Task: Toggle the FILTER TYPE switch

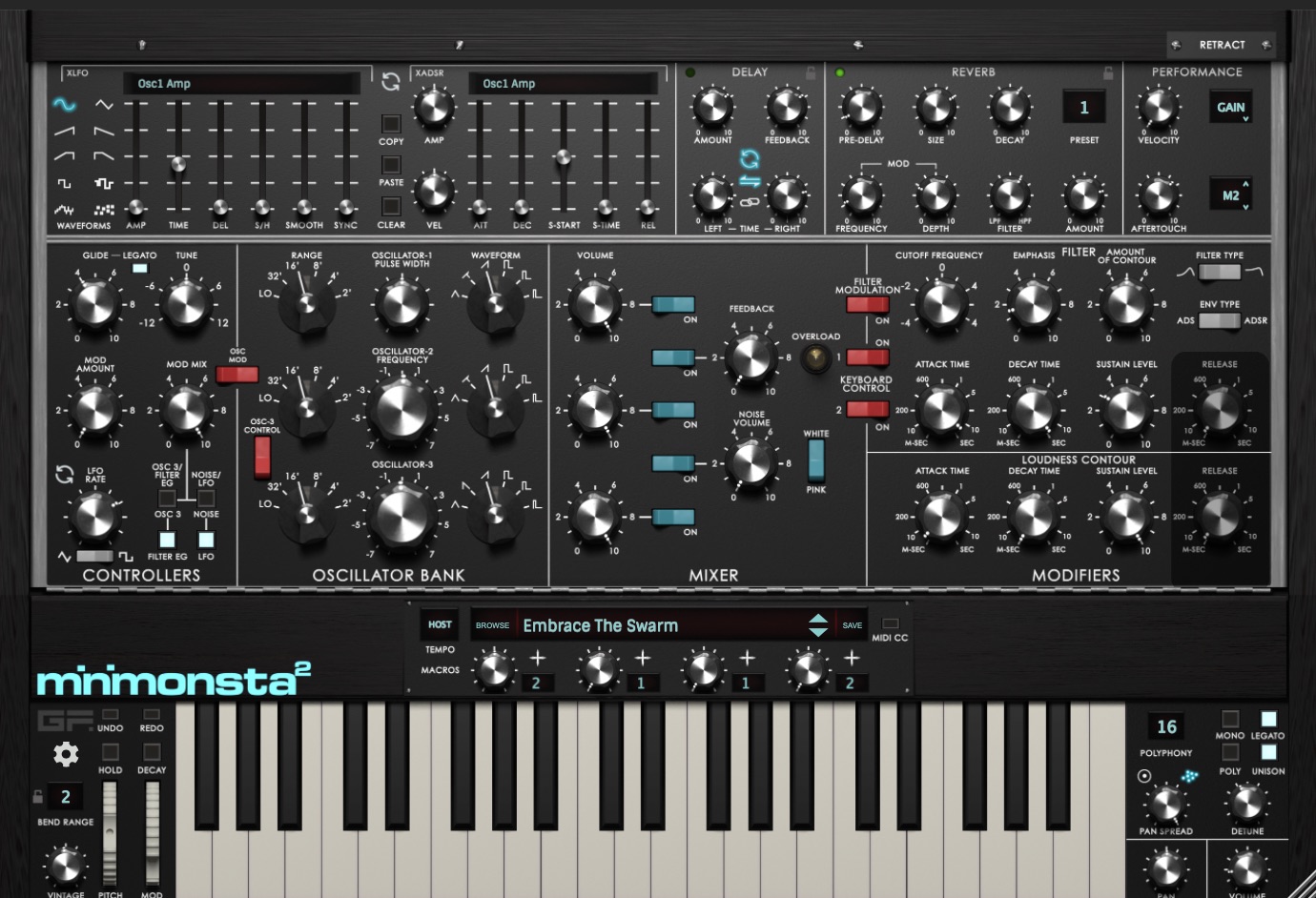Action: (1219, 273)
